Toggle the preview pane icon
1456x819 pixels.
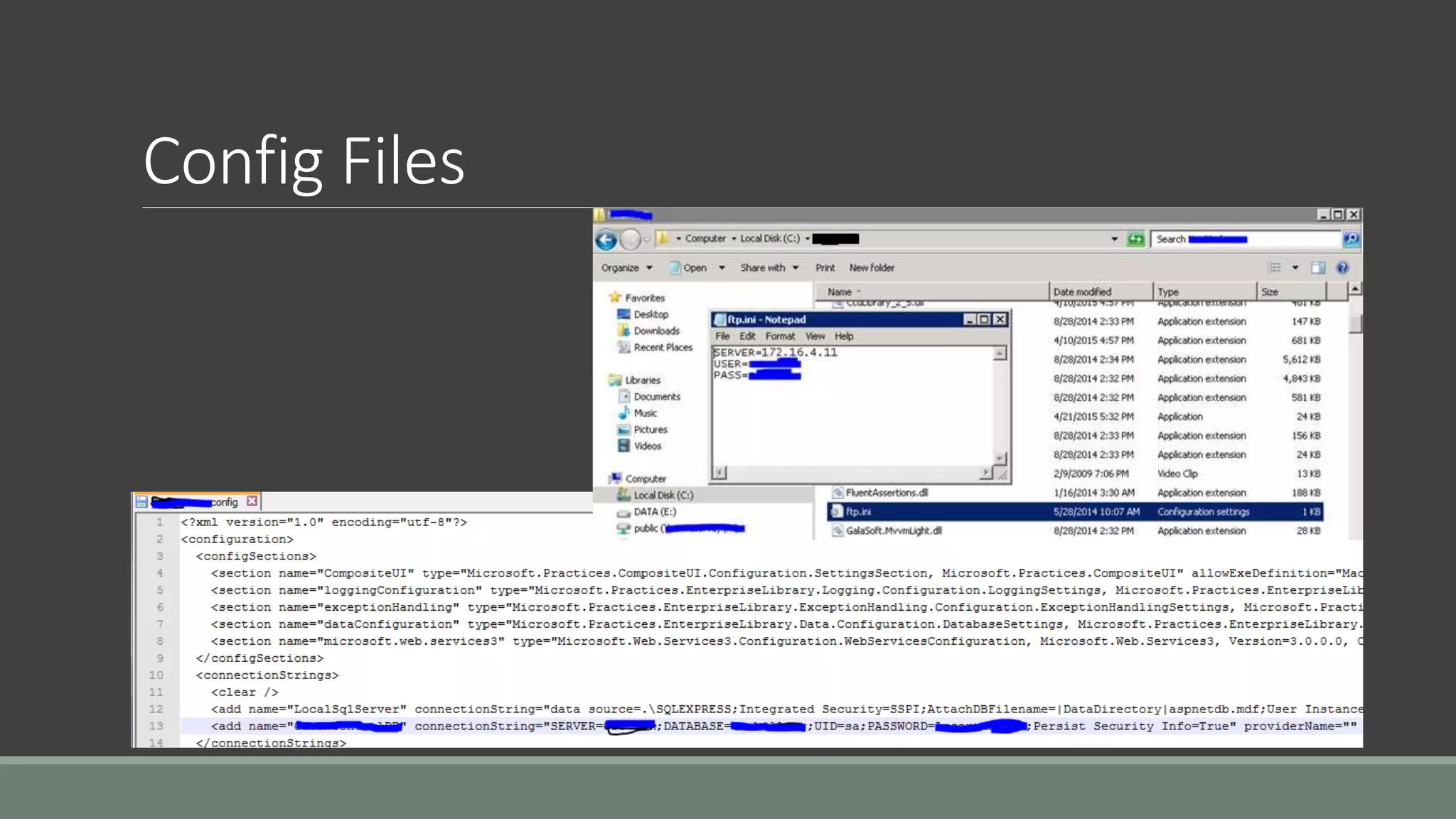[x=1318, y=268]
